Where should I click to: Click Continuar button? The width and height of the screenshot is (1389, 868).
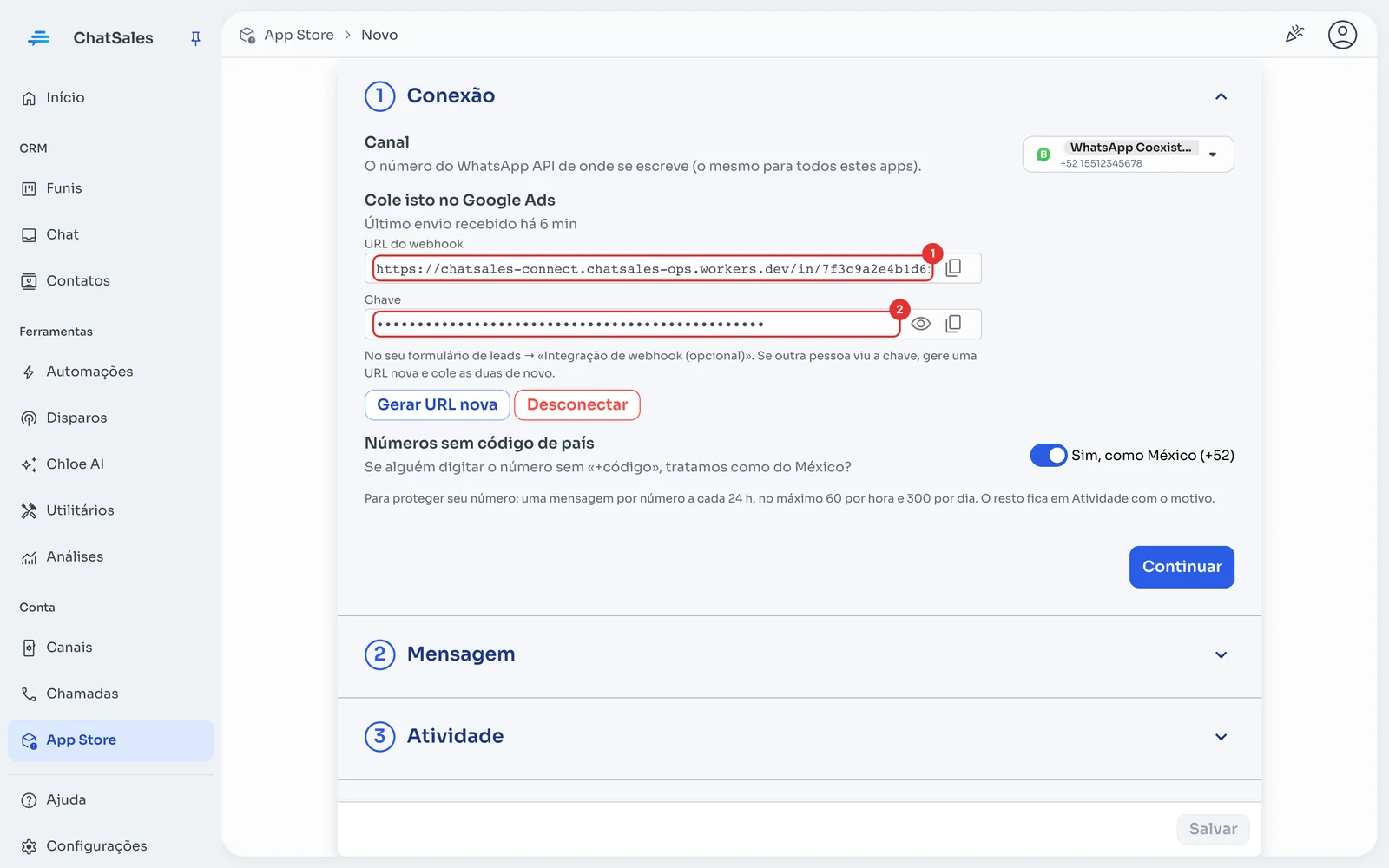1182,567
